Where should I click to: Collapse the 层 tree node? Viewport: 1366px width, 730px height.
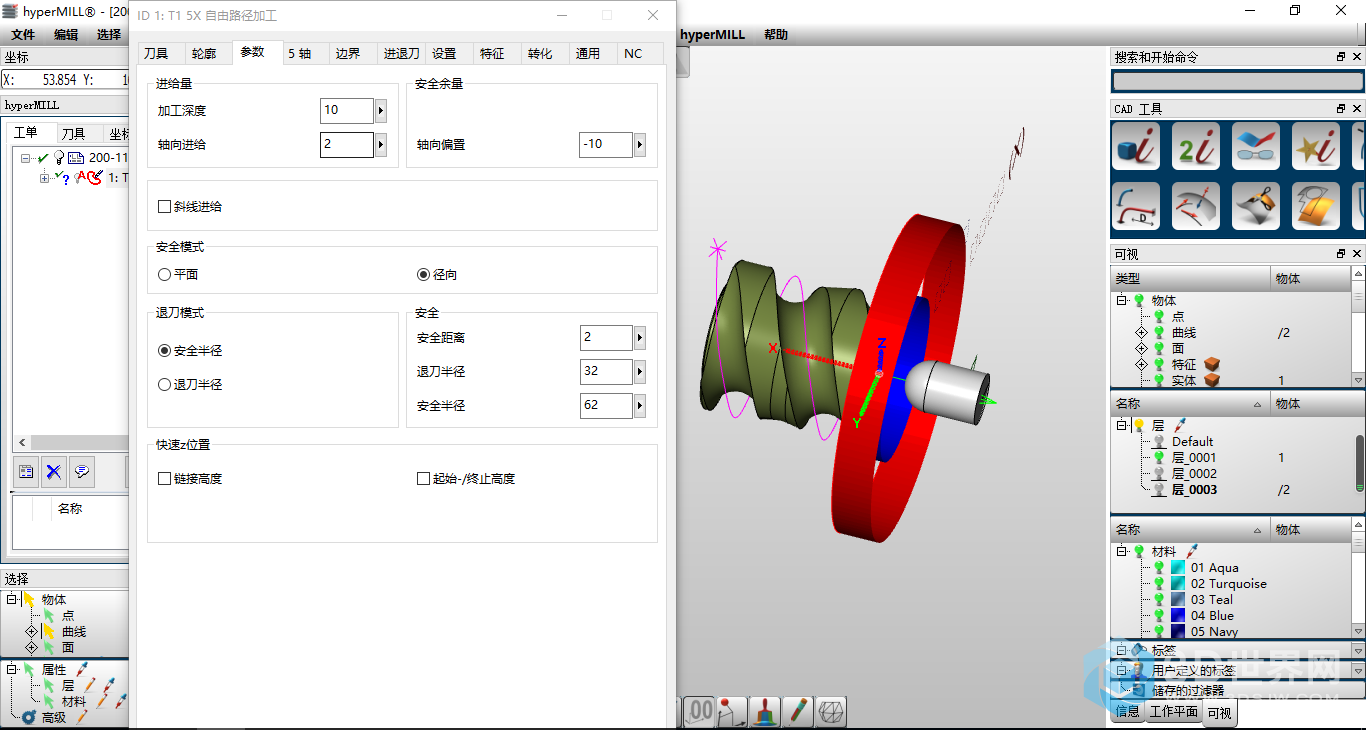point(1122,425)
